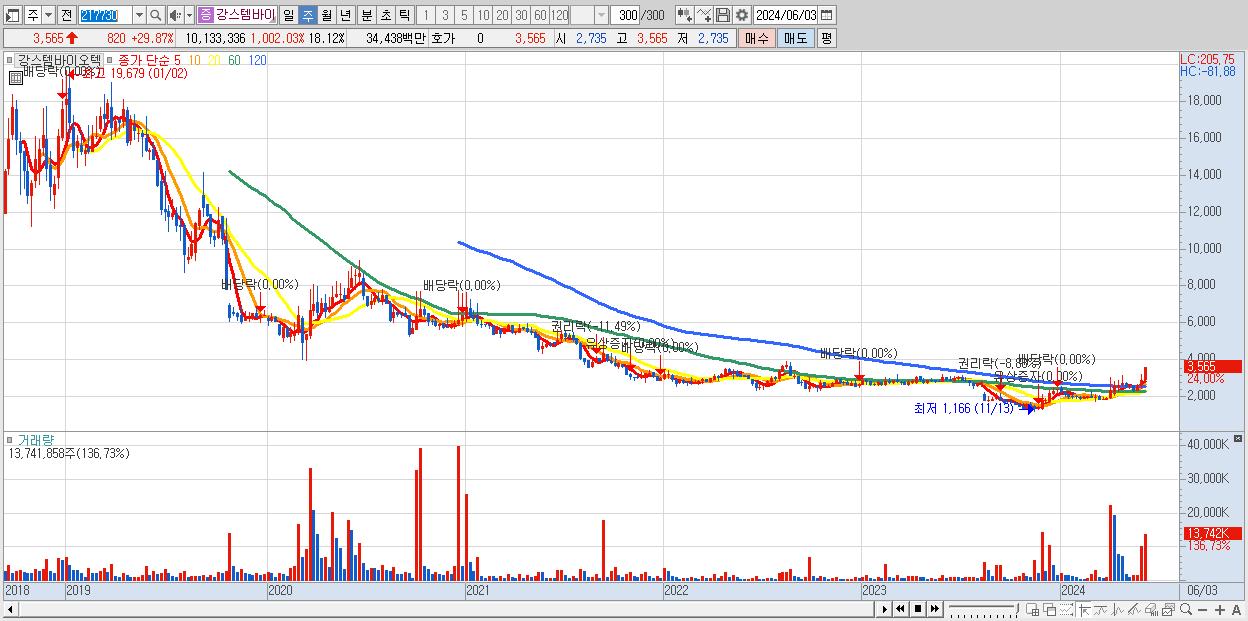The image size is (1248, 621).
Task: Click the stop button in bottom bar
Action: pos(918,609)
